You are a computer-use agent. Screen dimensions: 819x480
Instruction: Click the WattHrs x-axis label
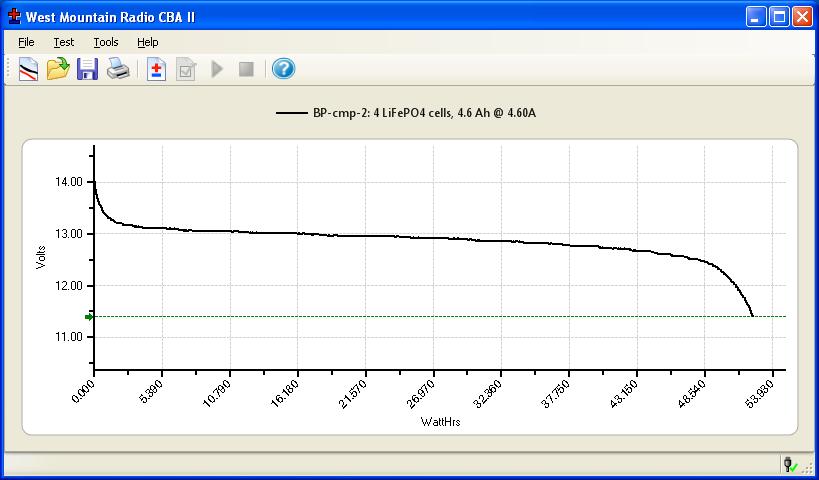(440, 421)
